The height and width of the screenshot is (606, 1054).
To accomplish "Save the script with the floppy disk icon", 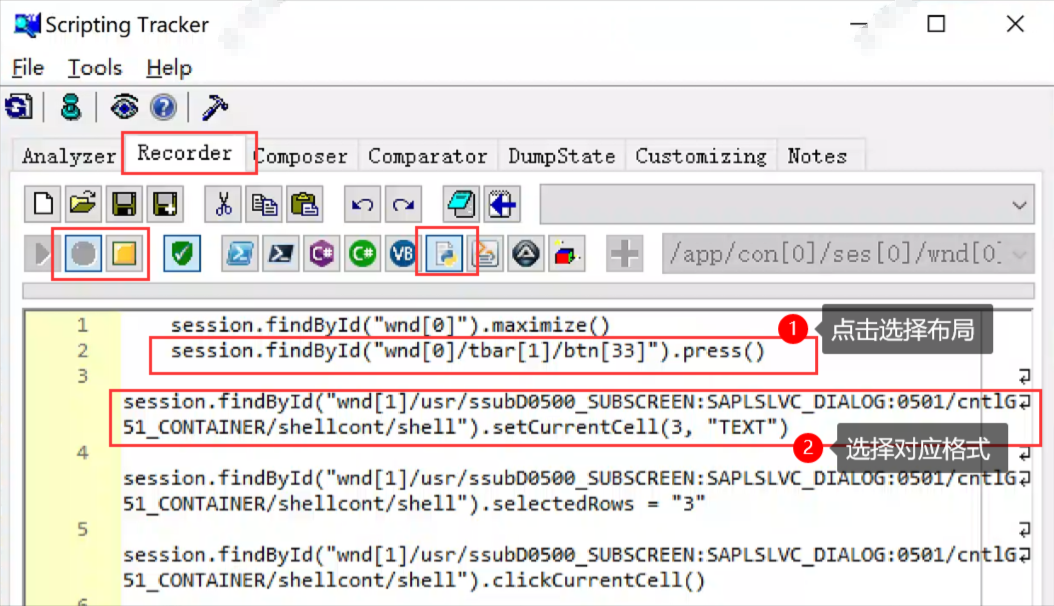I will 124,204.
